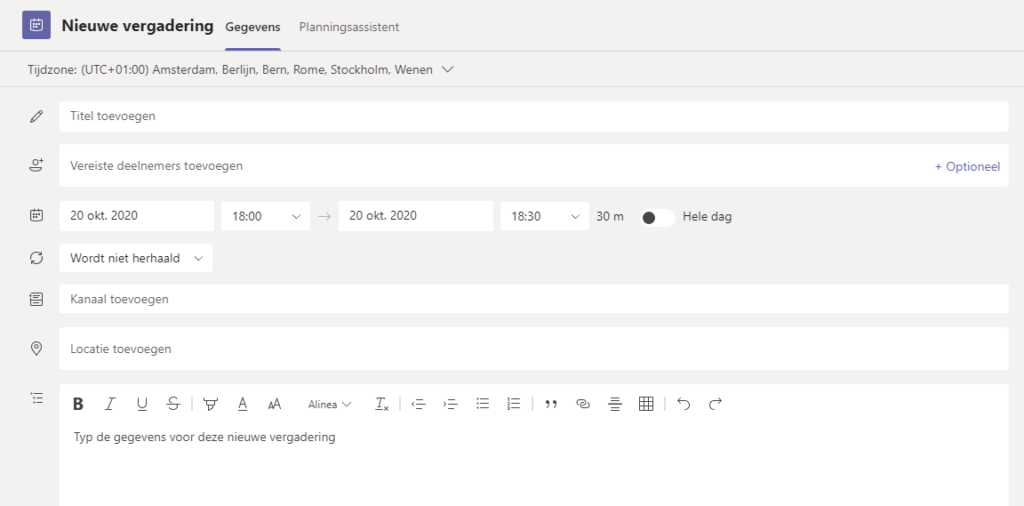The width and height of the screenshot is (1024, 506).
Task: Open the Alinea paragraph style dropdown
Action: (329, 404)
